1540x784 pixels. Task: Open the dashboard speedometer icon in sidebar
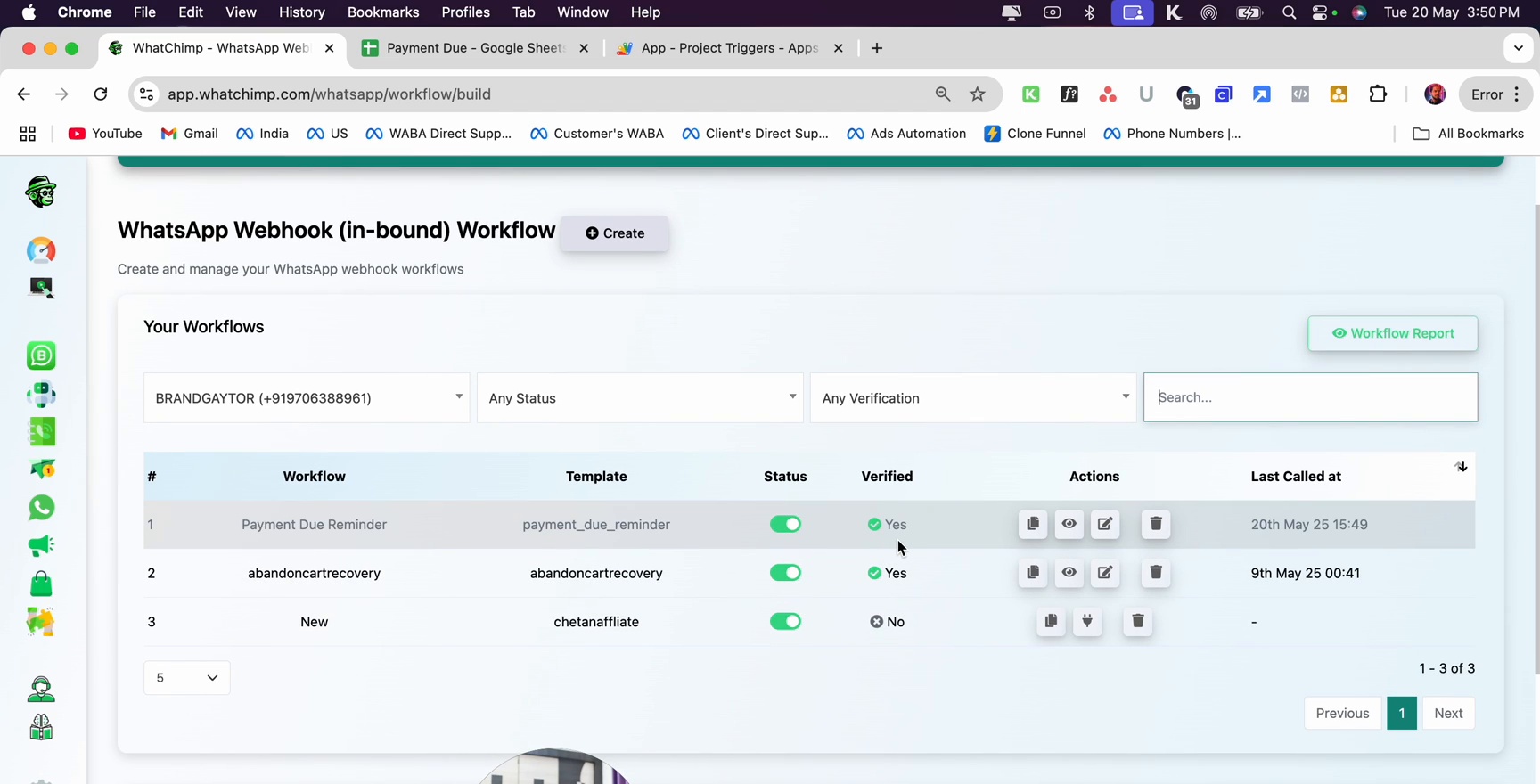point(41,250)
